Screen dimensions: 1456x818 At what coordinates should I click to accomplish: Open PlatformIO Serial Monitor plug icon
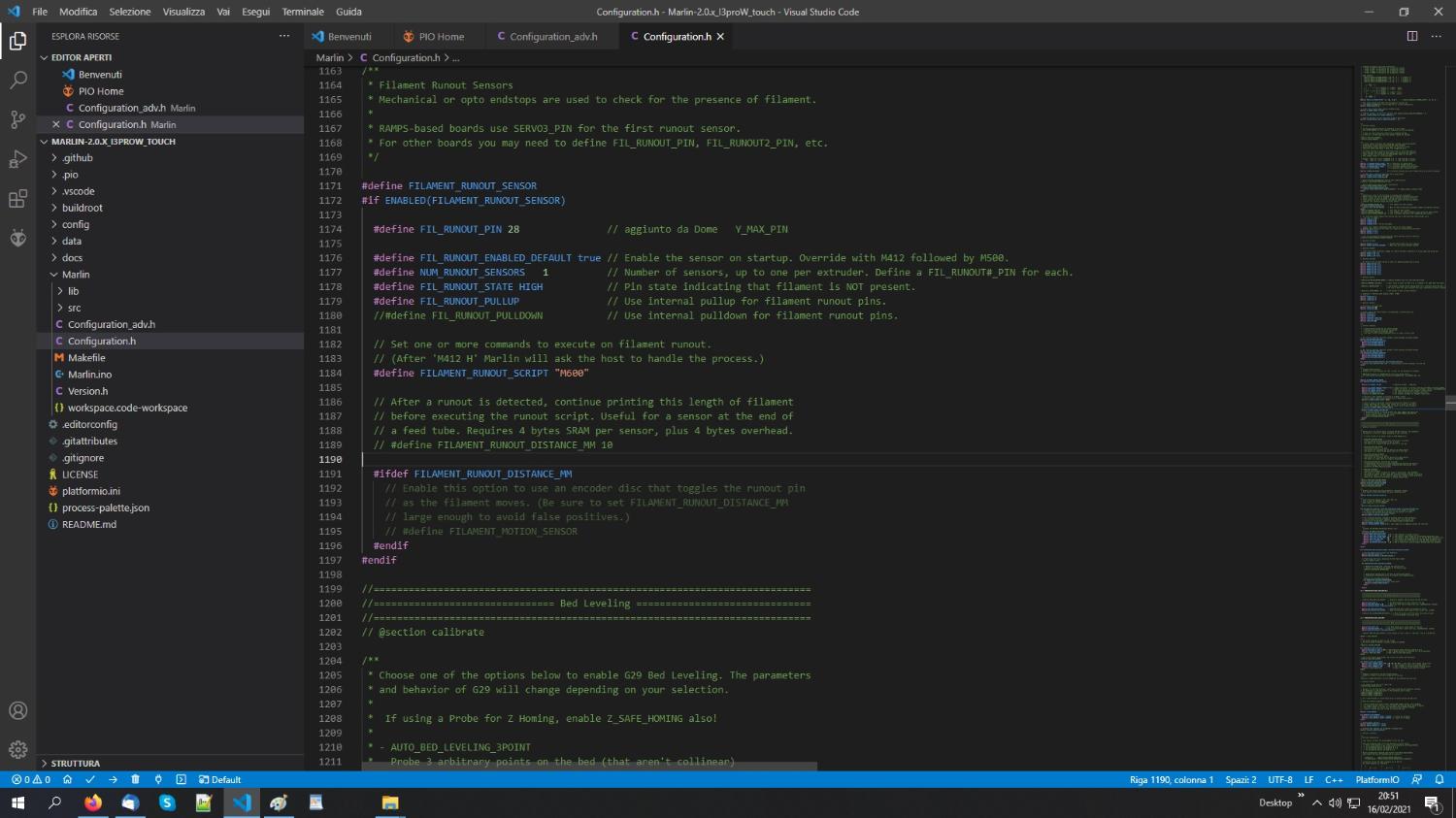coord(158,779)
